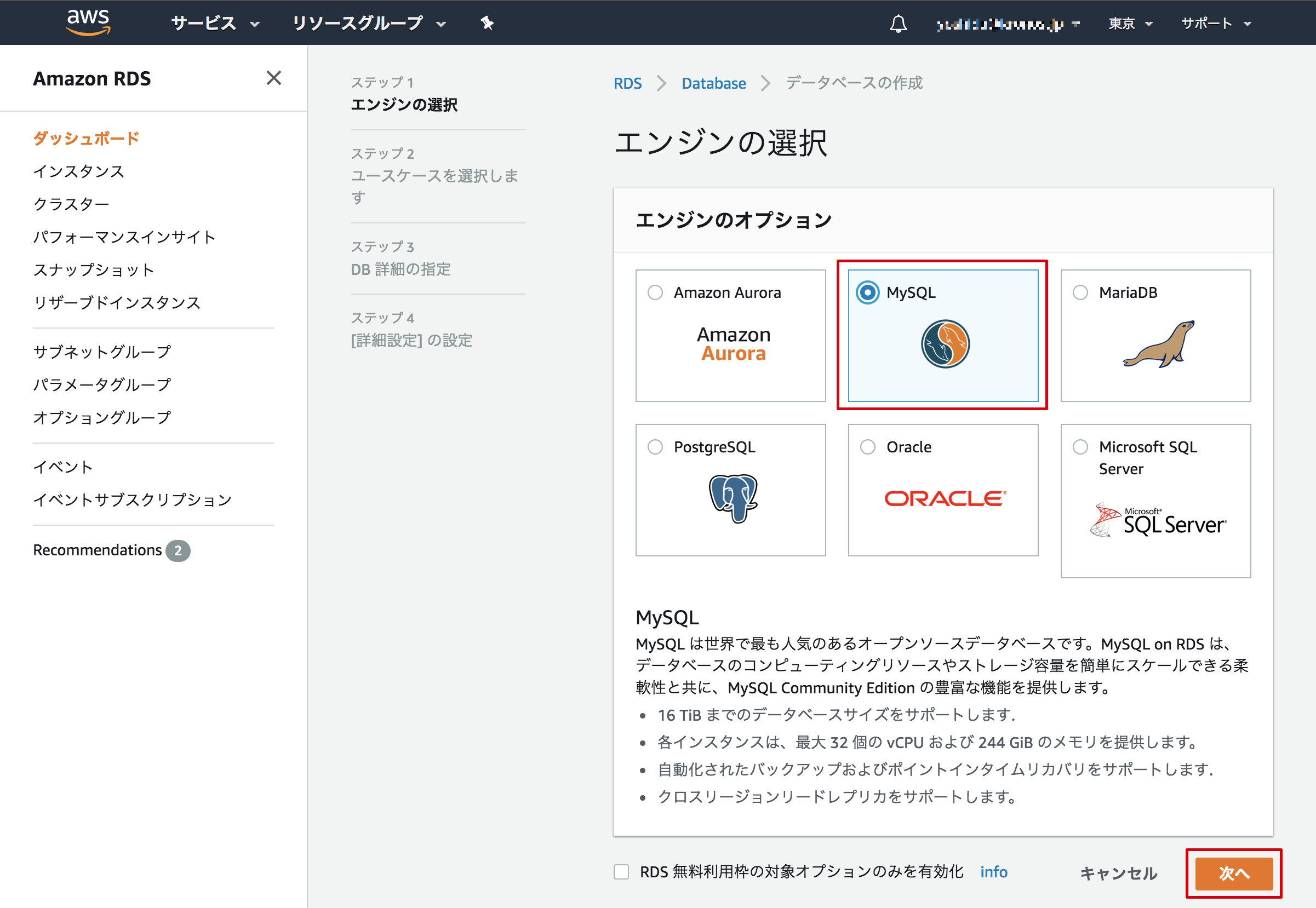
Task: Open インスタンス in the sidebar
Action: [x=78, y=171]
